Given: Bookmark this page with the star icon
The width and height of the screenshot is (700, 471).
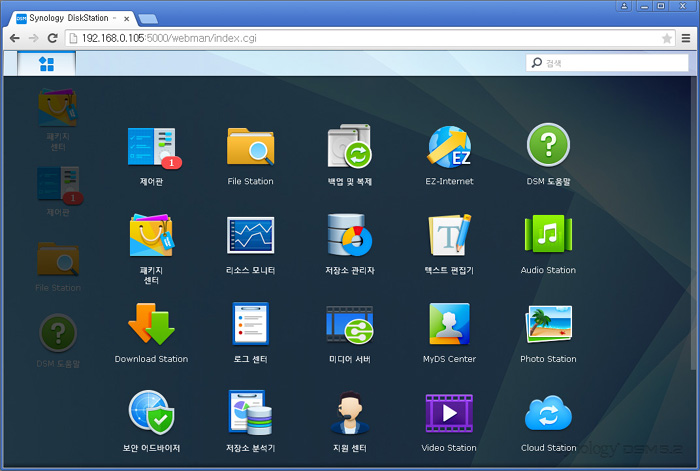Looking at the screenshot, I should click(x=667, y=38).
